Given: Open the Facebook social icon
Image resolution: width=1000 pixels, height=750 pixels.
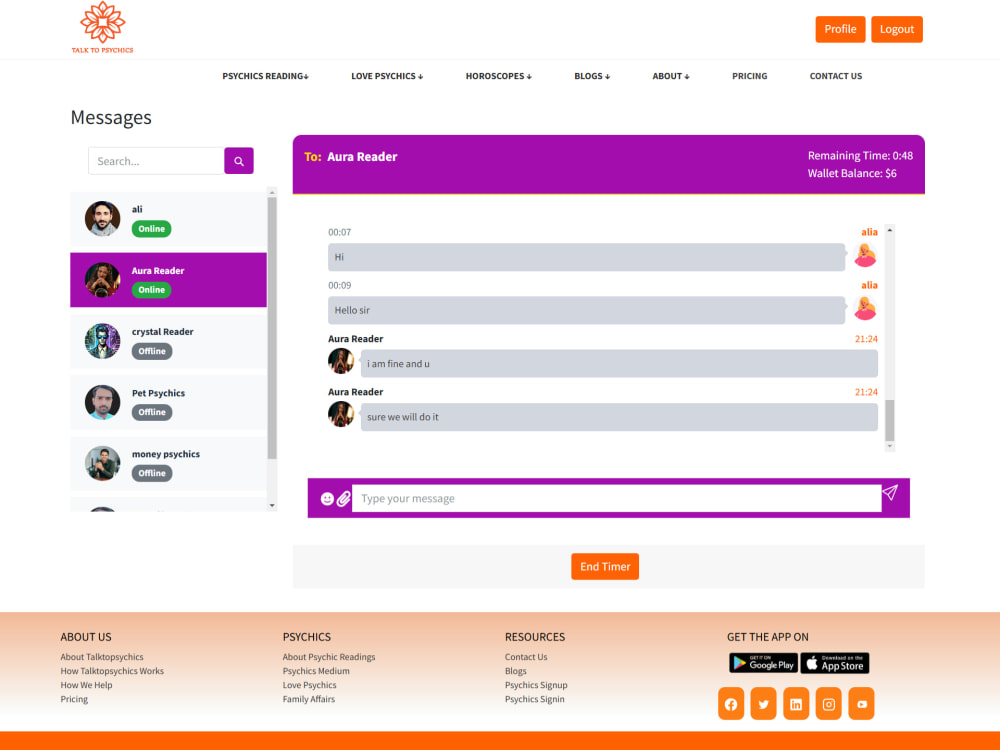Looking at the screenshot, I should 731,703.
